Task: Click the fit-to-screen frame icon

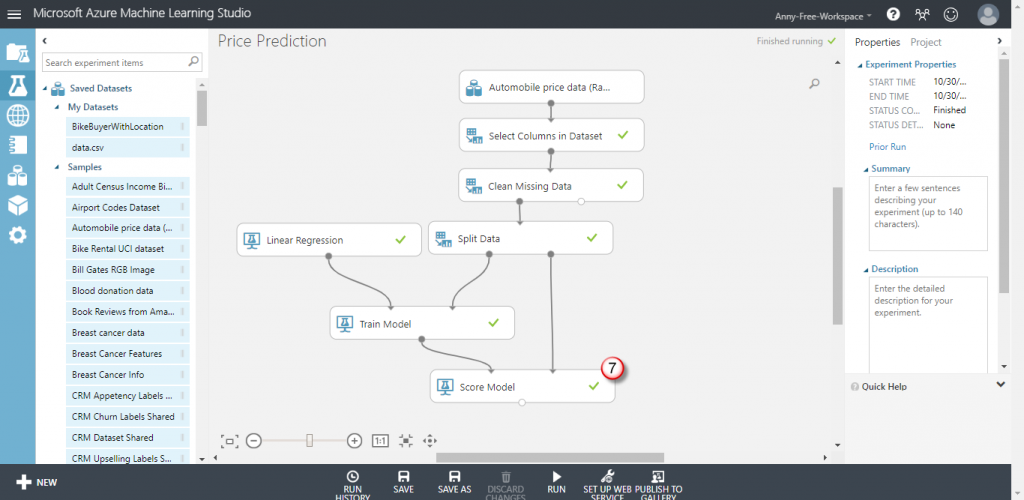Action: point(229,441)
